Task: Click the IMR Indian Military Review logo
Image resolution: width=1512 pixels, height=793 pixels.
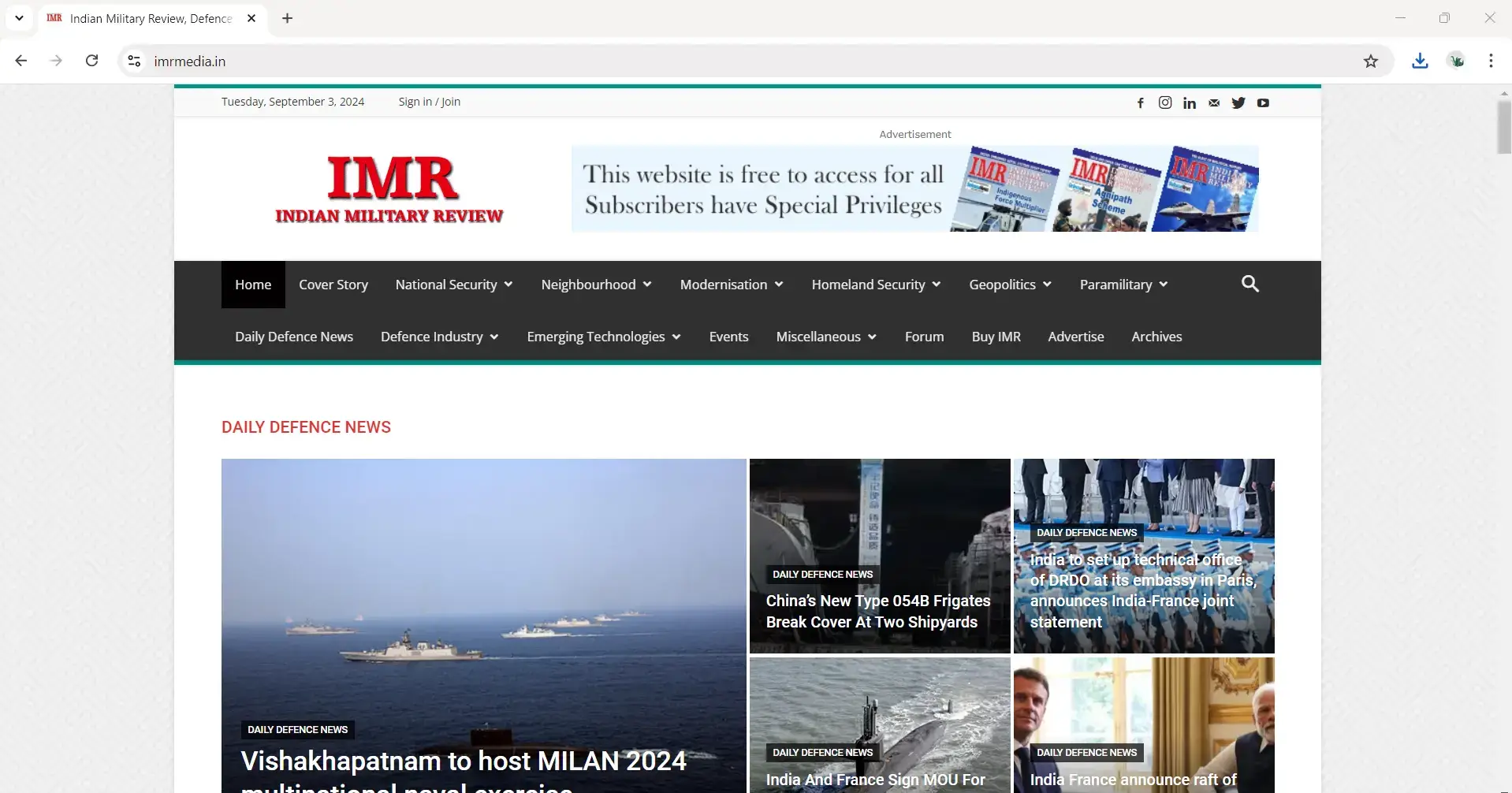Action: point(389,189)
